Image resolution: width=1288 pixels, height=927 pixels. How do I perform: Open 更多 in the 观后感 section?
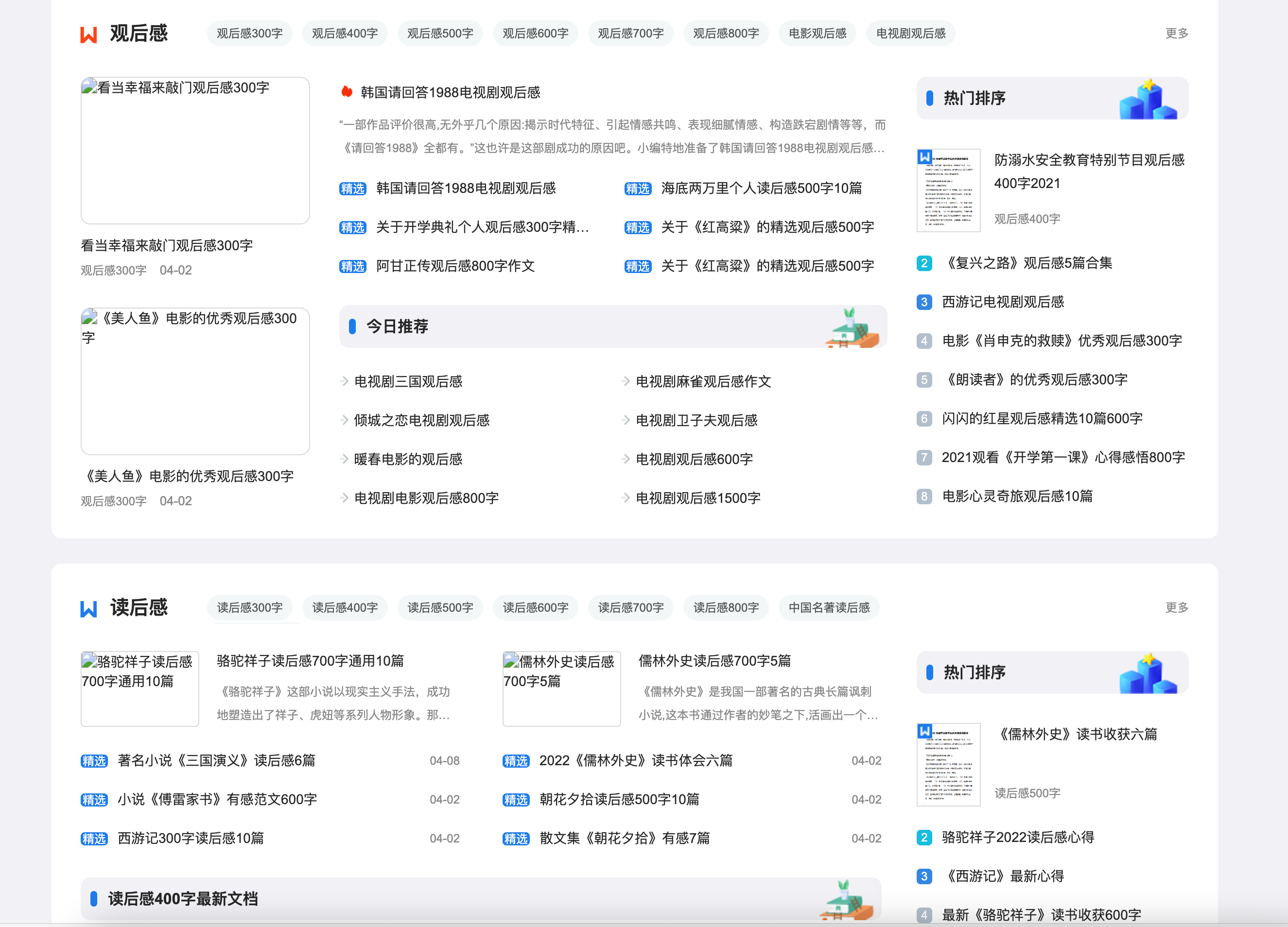(x=1176, y=34)
